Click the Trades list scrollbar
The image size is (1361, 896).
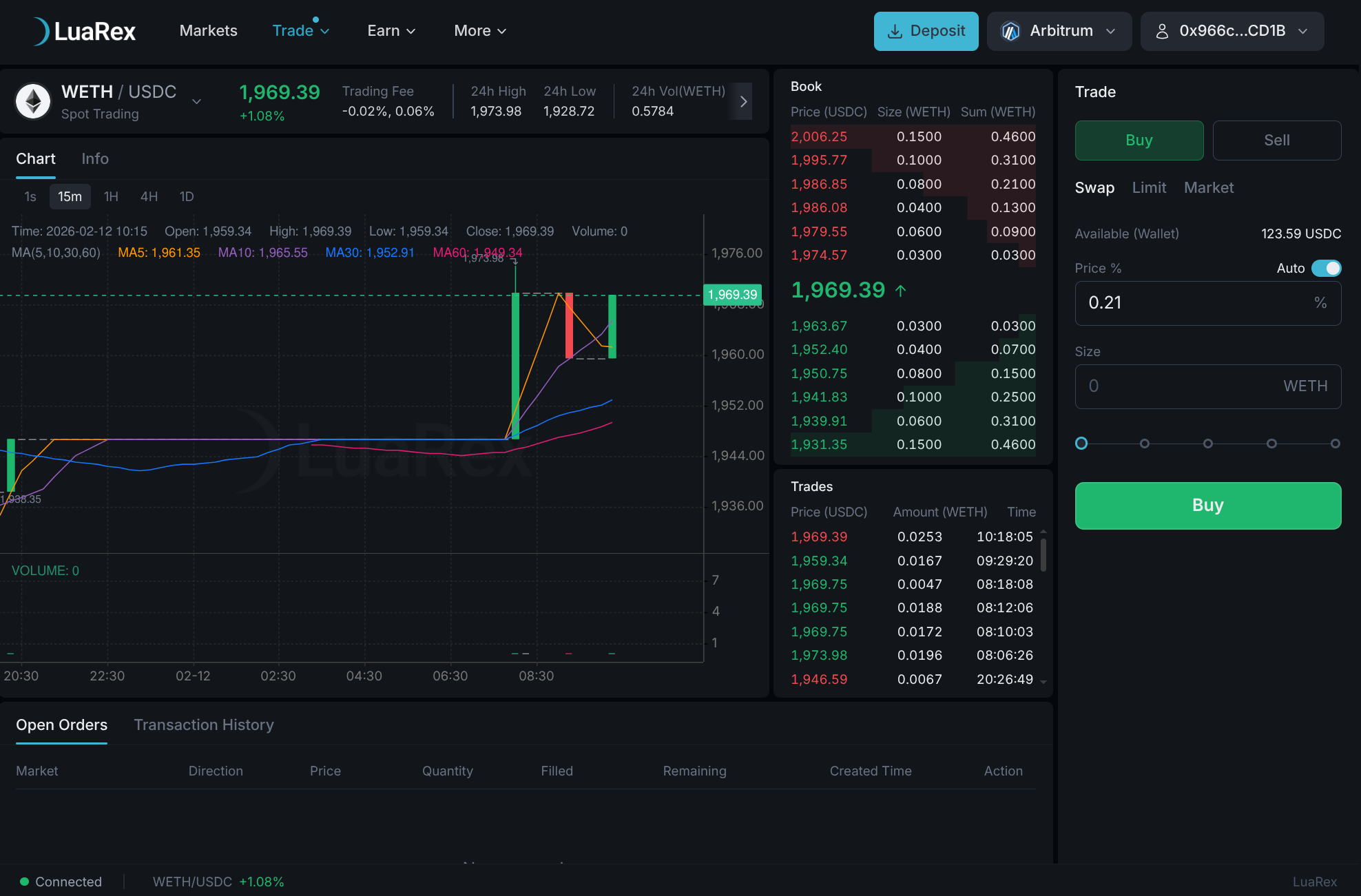pyautogui.click(x=1043, y=555)
